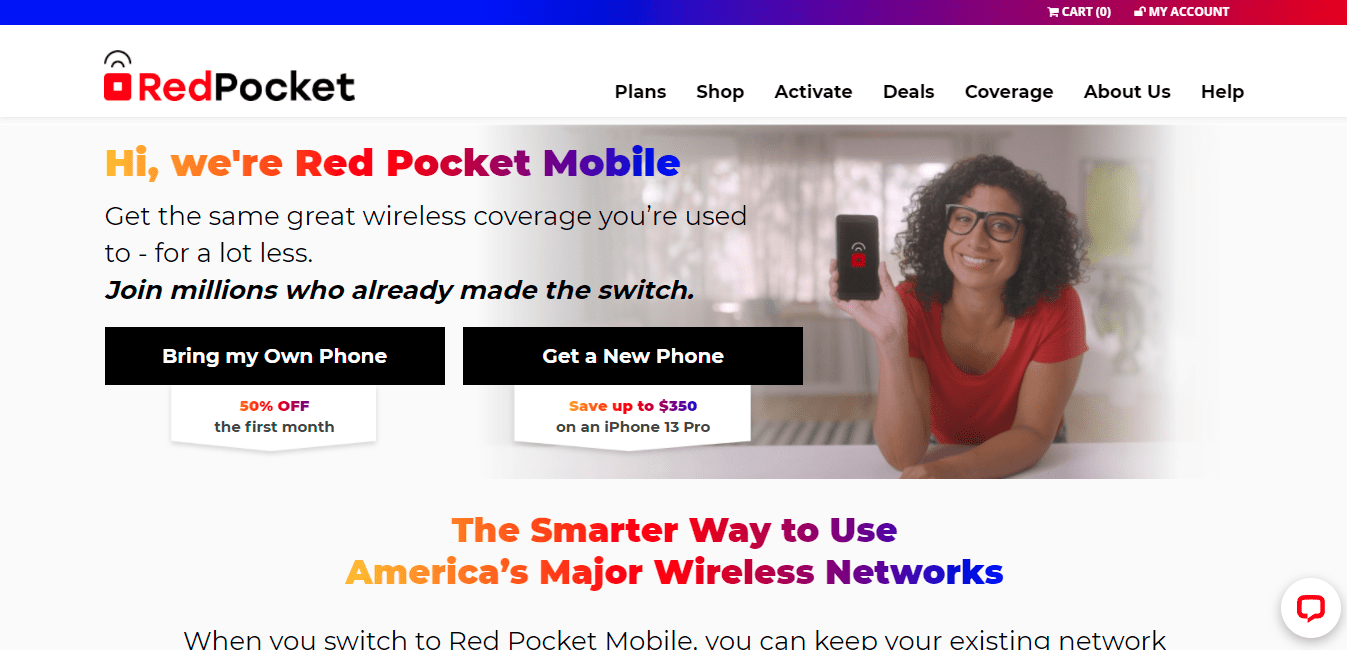Click the Bring my Own Phone button
Image resolution: width=1347 pixels, height=650 pixels.
275,356
